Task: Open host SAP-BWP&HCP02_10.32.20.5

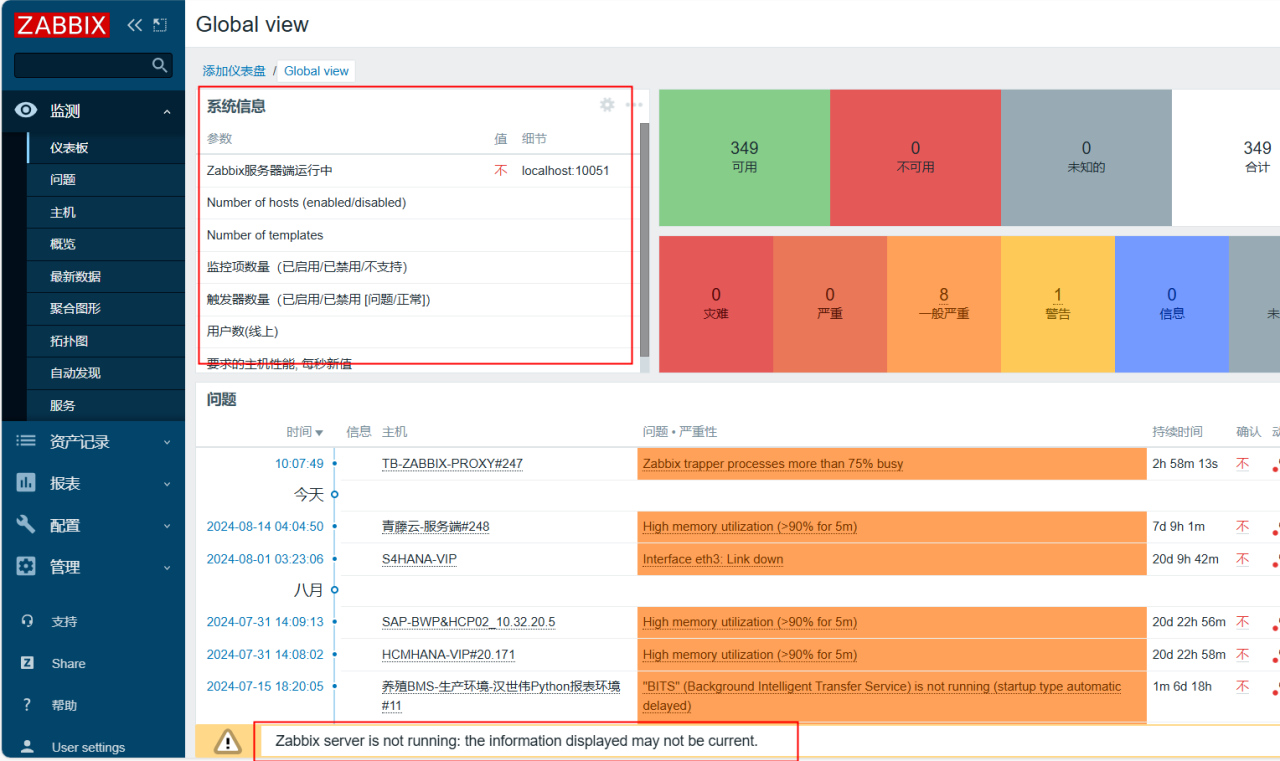Action: point(468,622)
